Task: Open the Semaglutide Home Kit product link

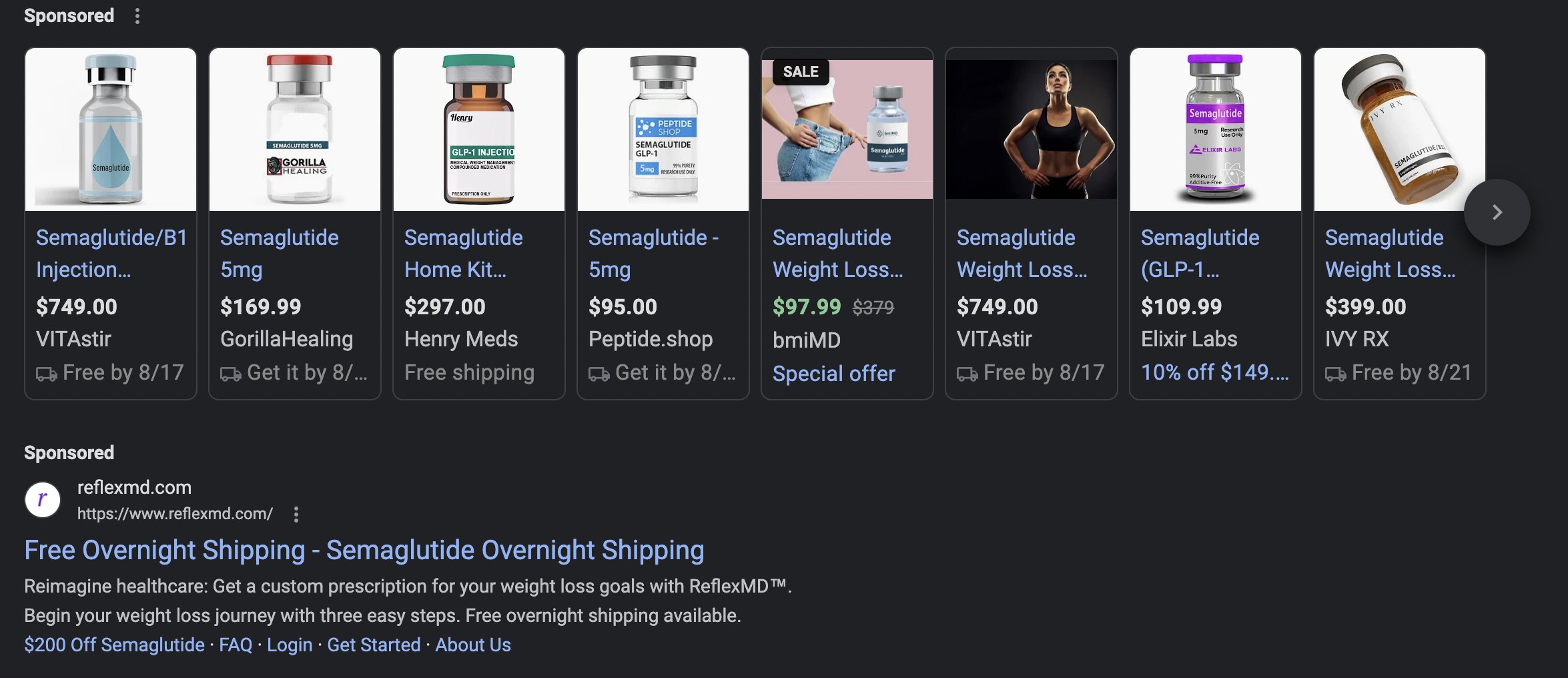Action: tap(463, 254)
